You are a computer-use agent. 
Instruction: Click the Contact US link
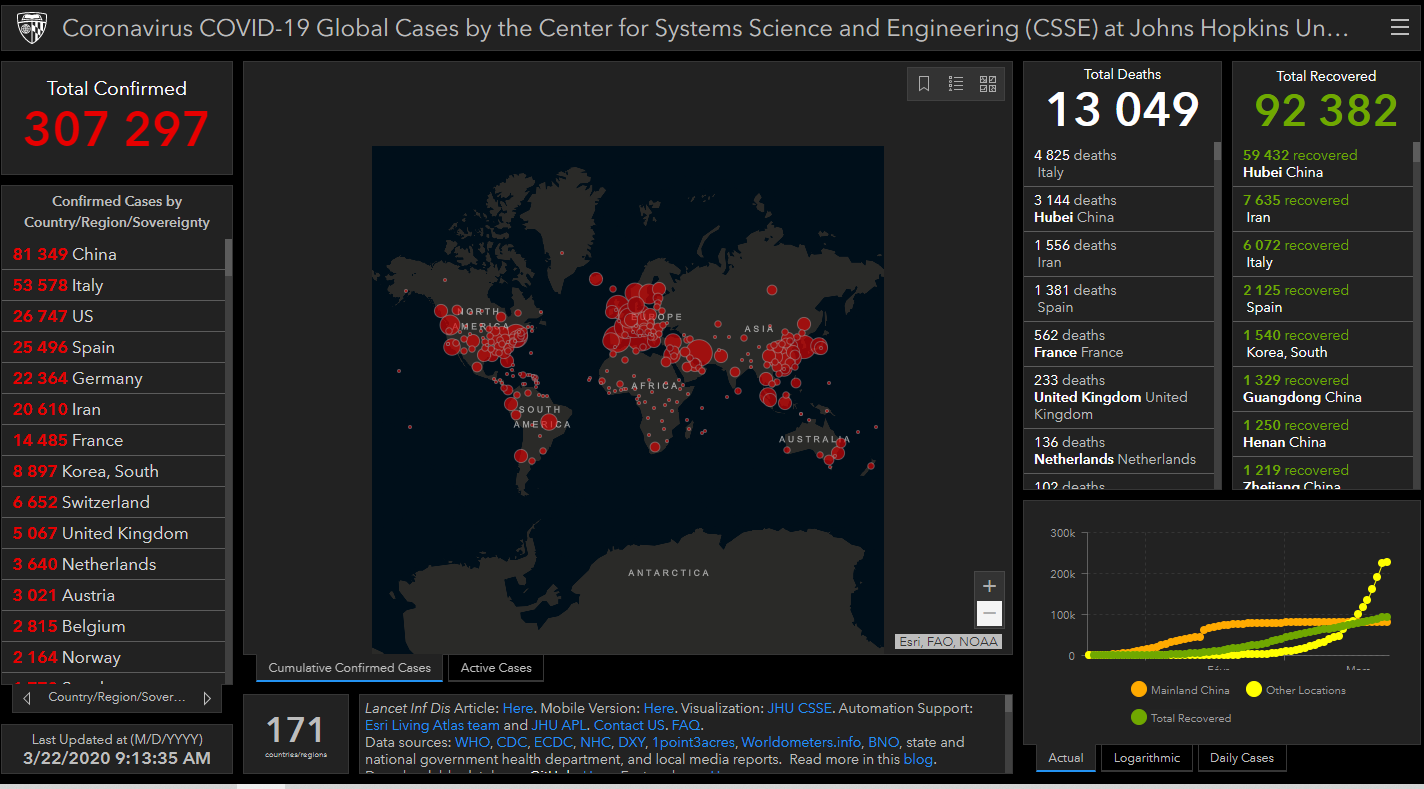(629, 725)
